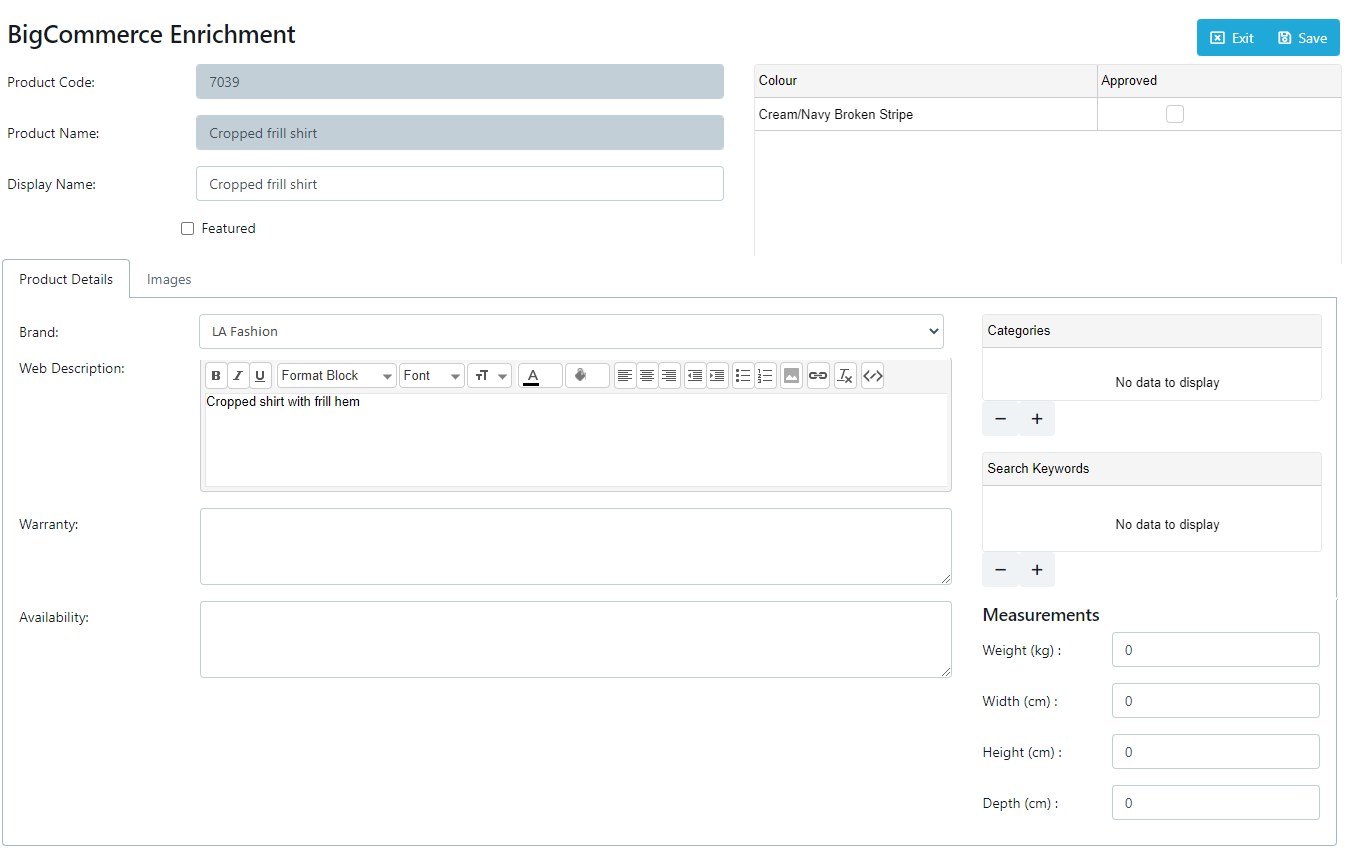Click the Warranty text box
The height and width of the screenshot is (848, 1349).
click(x=576, y=546)
